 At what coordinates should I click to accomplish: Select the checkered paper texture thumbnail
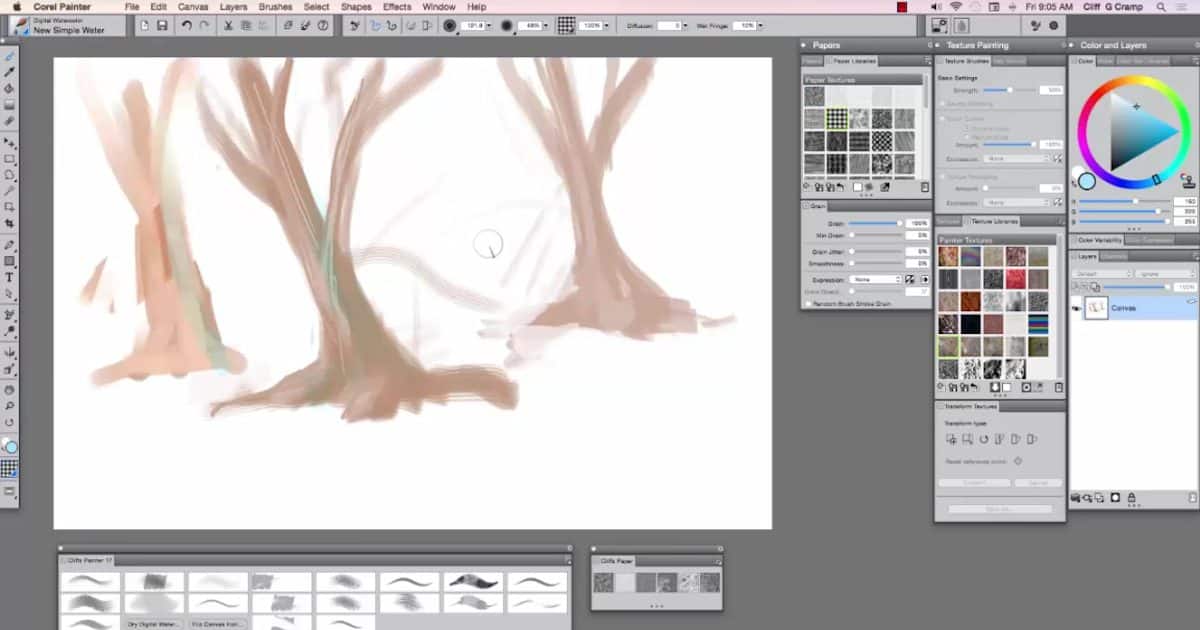[836, 118]
